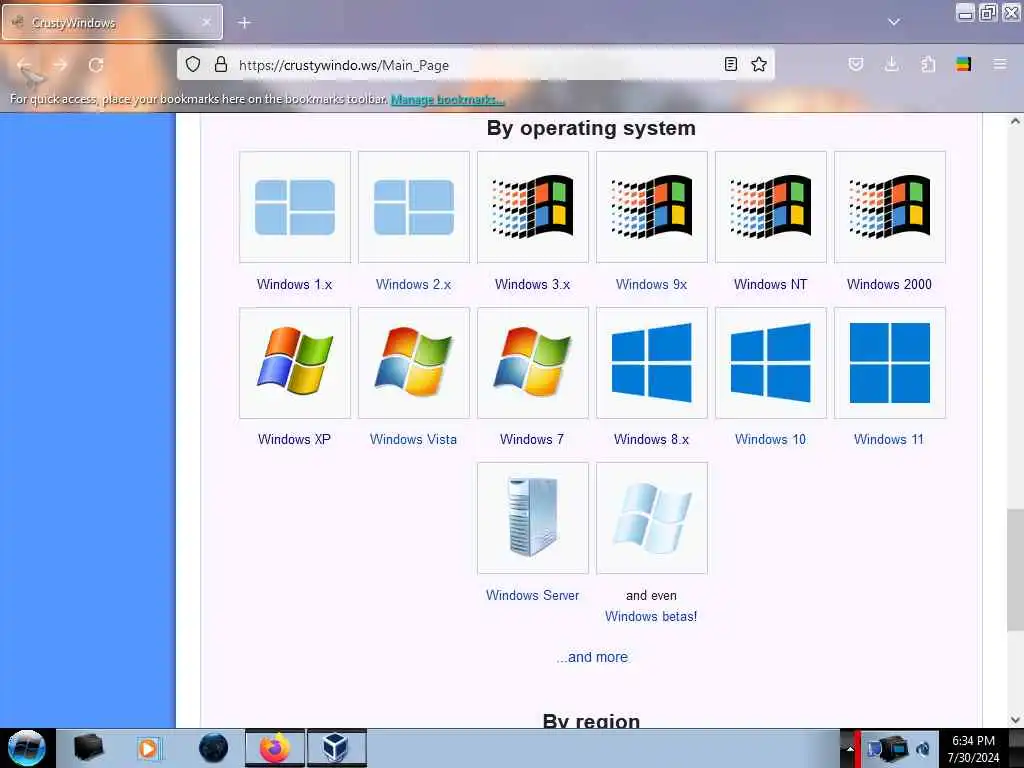The height and width of the screenshot is (768, 1024).
Task: Click the ...and more link
Action: (x=592, y=657)
